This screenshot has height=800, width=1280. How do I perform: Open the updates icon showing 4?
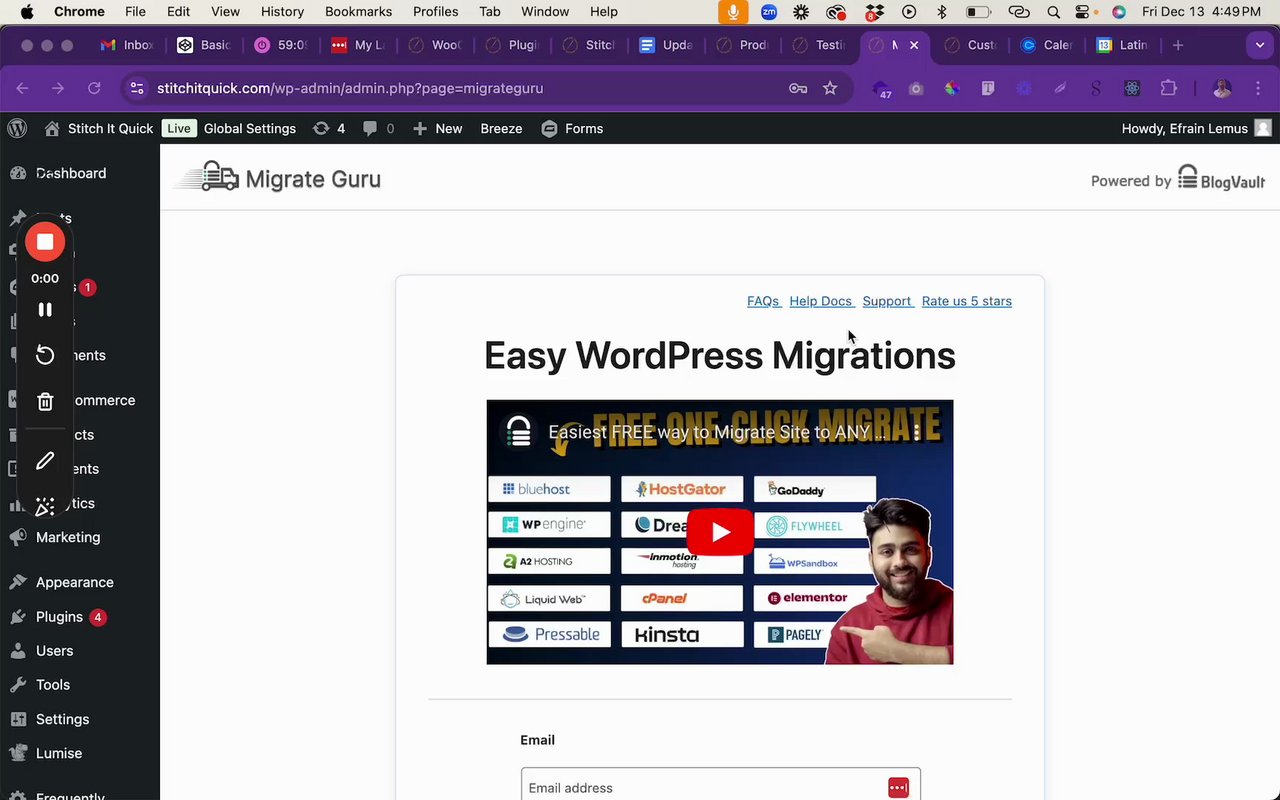tap(329, 128)
